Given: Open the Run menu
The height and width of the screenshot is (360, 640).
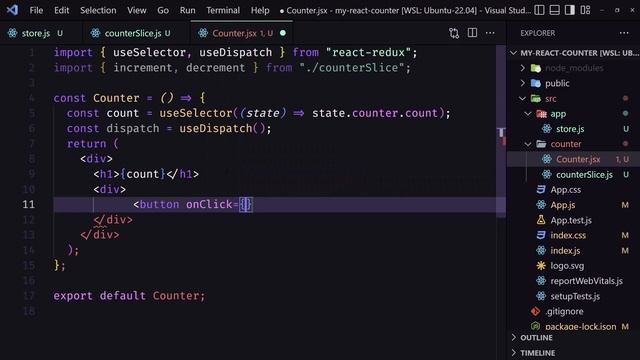Looking at the screenshot, I should (187, 10).
